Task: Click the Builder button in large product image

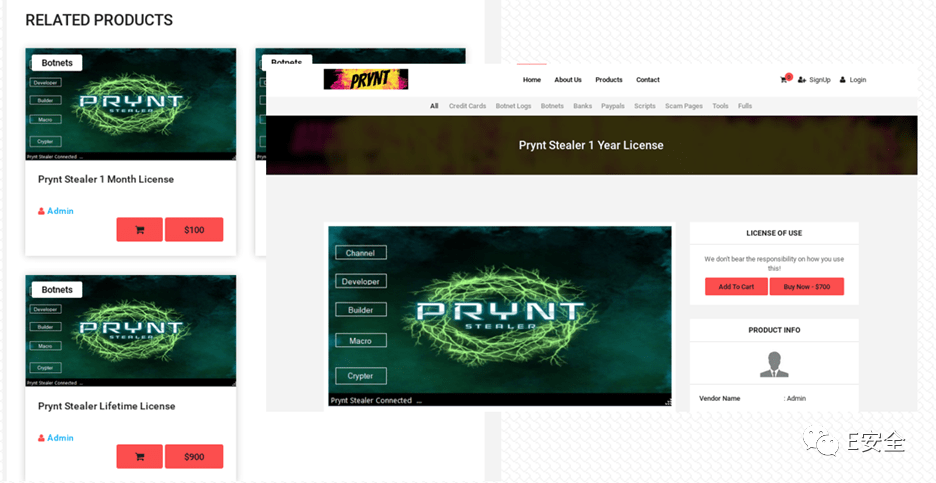Action: pyautogui.click(x=361, y=310)
